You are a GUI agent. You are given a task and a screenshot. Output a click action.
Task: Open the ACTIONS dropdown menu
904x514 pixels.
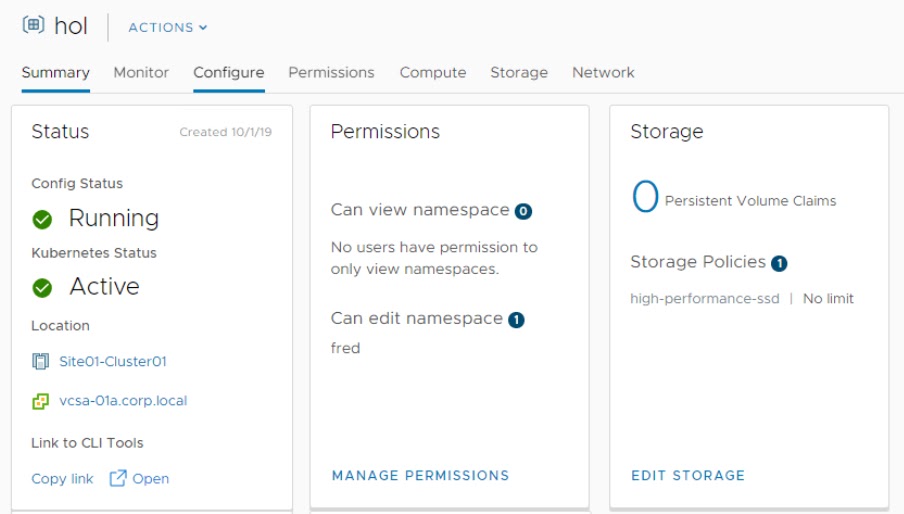coord(167,27)
